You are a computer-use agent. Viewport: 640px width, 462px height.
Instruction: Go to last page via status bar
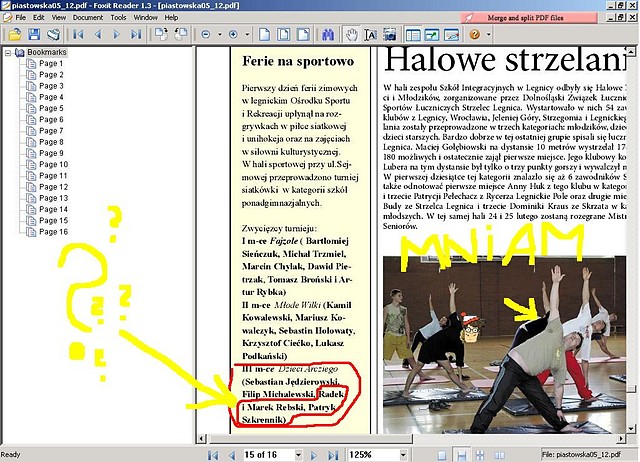(x=333, y=455)
